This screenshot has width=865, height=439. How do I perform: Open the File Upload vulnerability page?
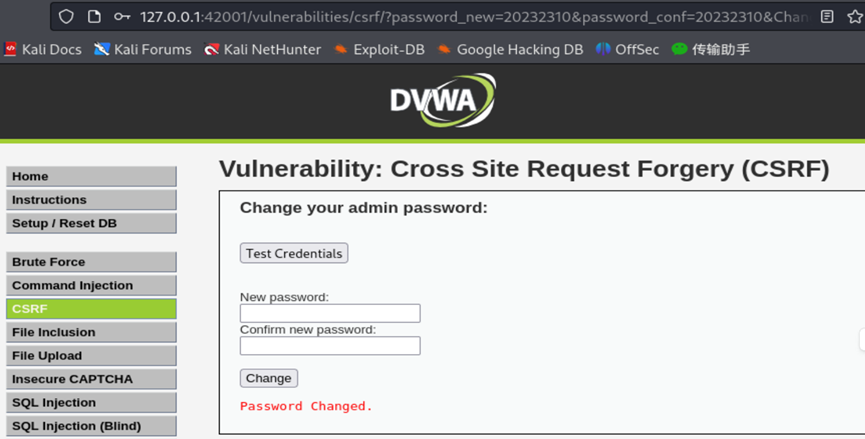tap(91, 355)
